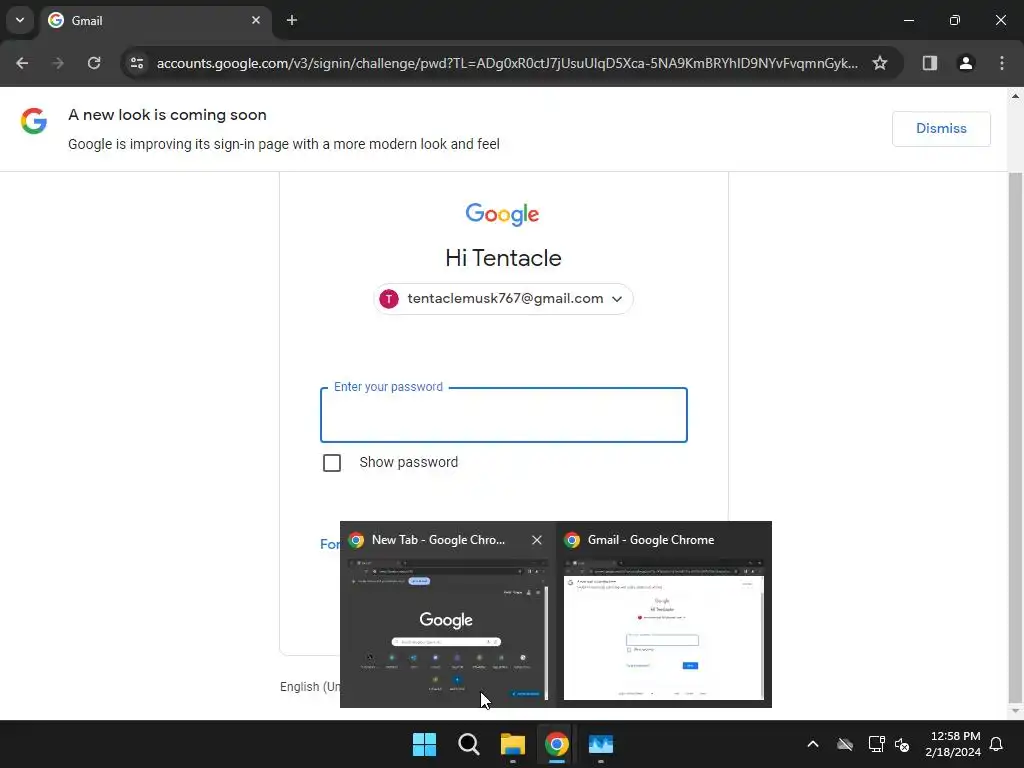The width and height of the screenshot is (1024, 768).
Task: Open the notifications bell
Action: point(997,744)
